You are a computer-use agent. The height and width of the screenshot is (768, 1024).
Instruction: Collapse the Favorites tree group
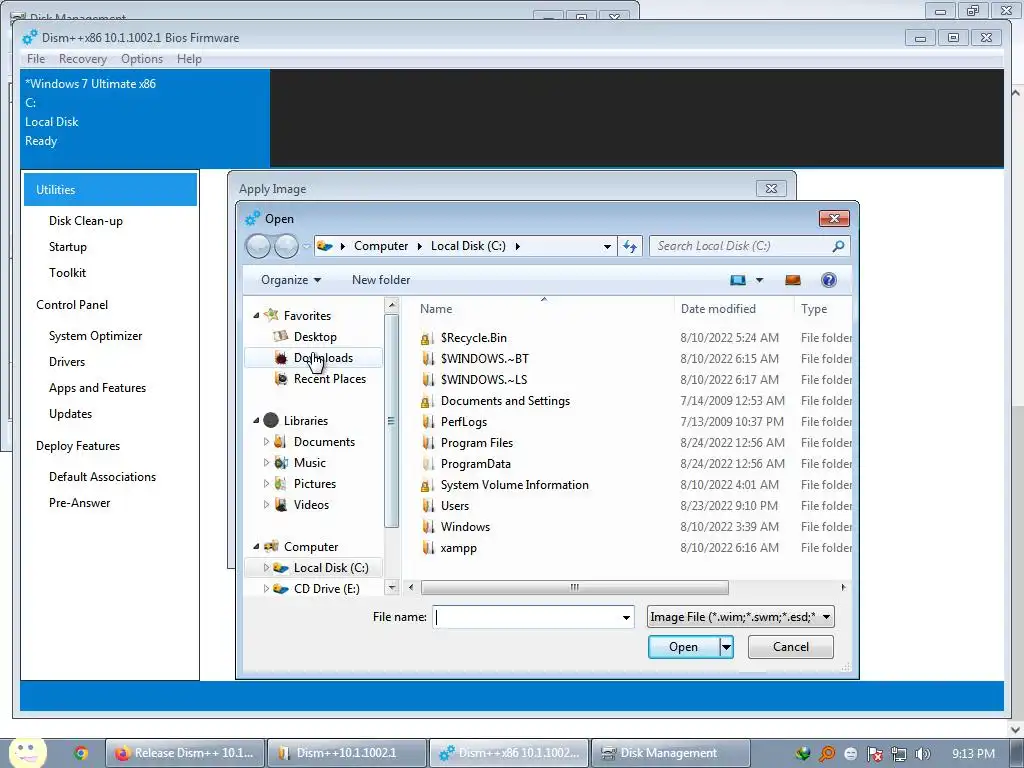256,315
